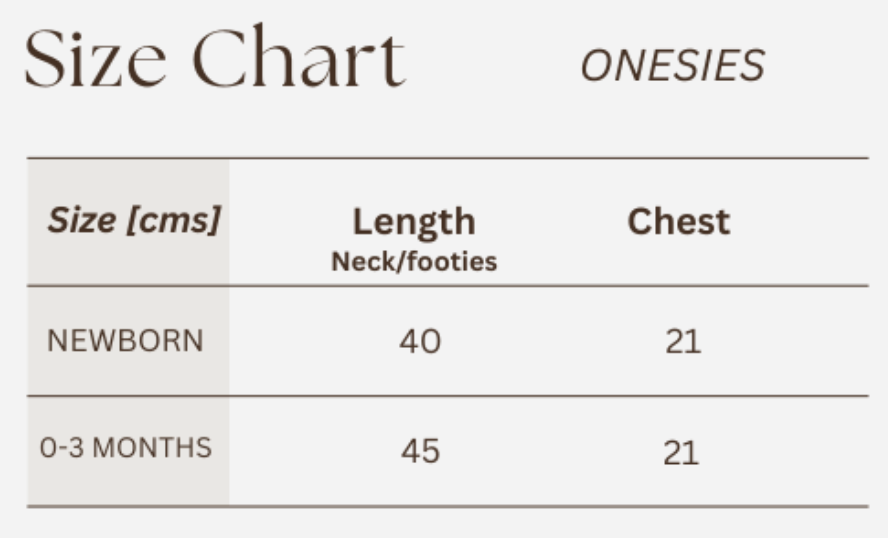This screenshot has height=538, width=888.
Task: Click the NEWBORN row label
Action: (x=125, y=341)
